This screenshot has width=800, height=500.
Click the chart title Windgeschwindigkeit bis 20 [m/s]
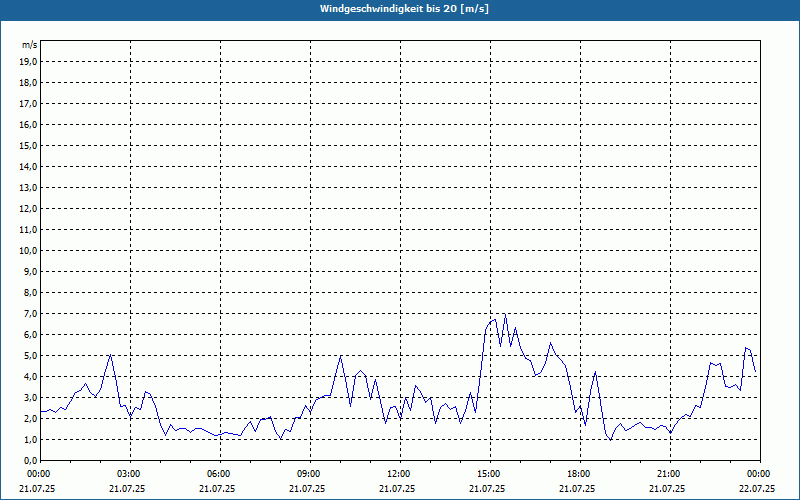pos(404,9)
